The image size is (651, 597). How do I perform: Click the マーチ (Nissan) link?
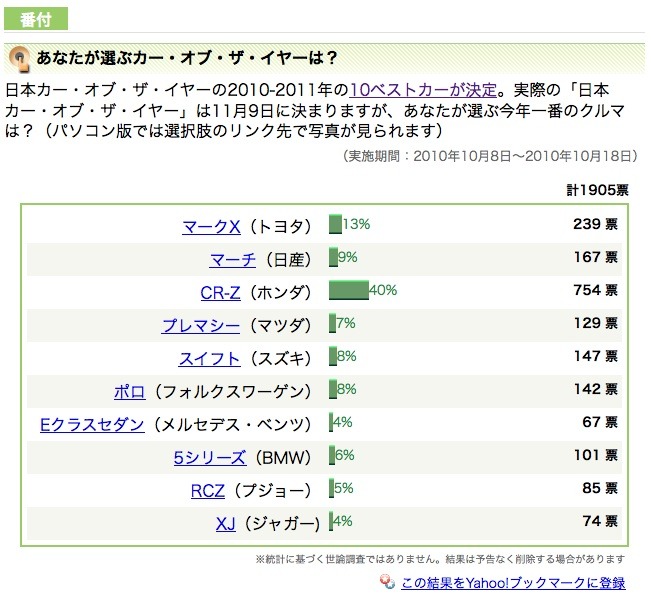pyautogui.click(x=232, y=259)
